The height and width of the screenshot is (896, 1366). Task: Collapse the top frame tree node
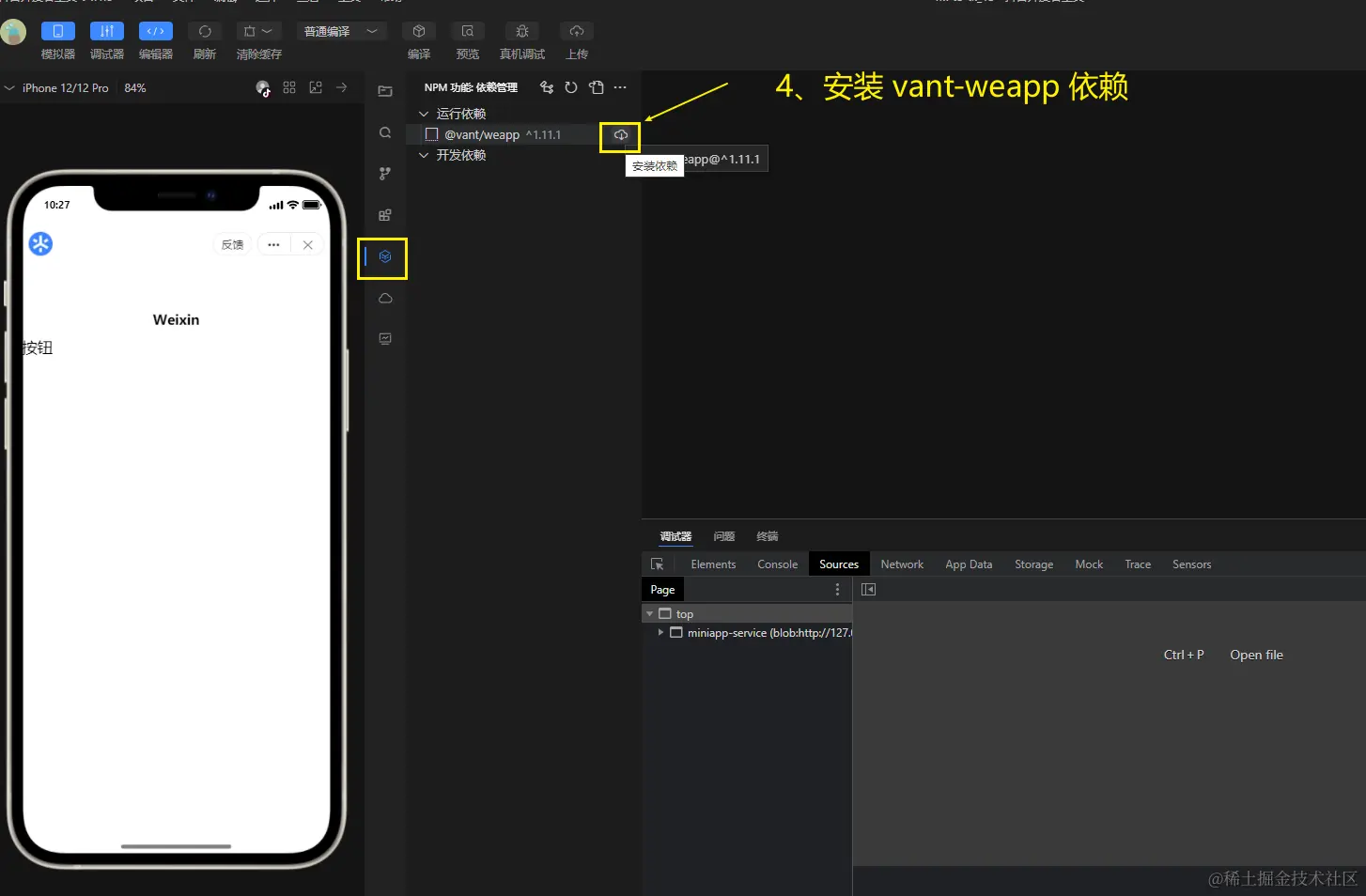(x=649, y=614)
